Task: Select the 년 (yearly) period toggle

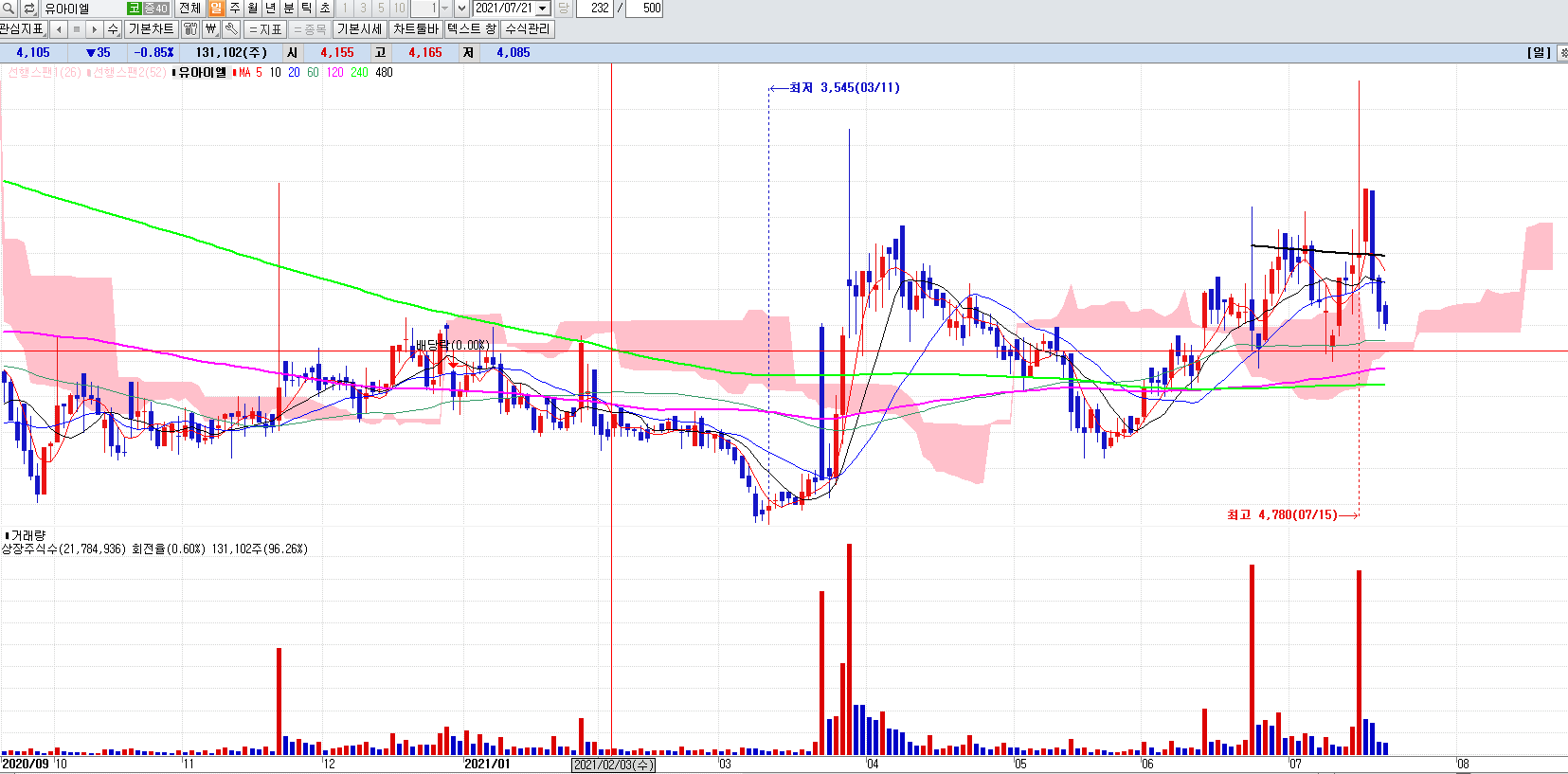Action: point(271,9)
